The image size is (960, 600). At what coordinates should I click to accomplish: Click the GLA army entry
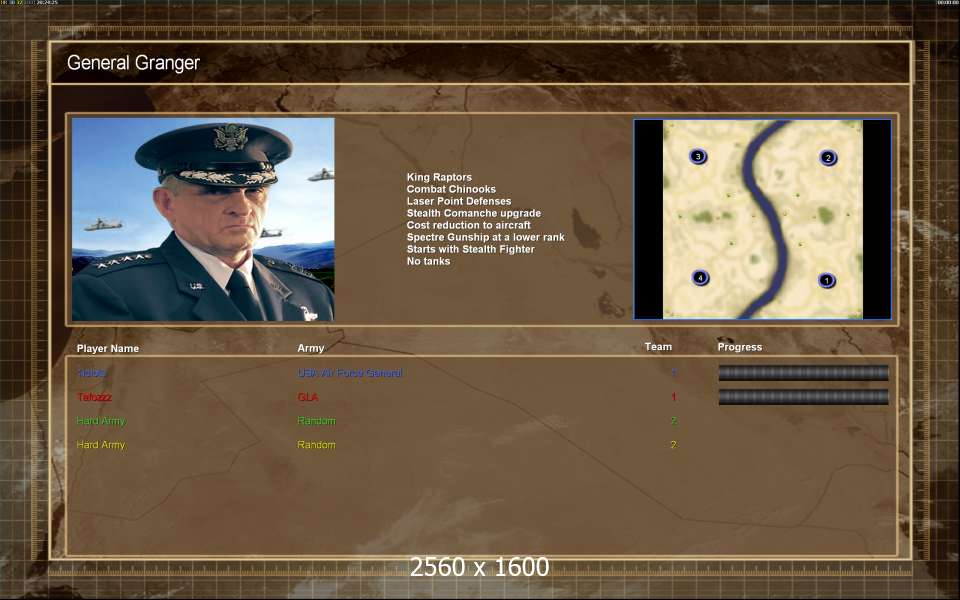click(x=308, y=397)
